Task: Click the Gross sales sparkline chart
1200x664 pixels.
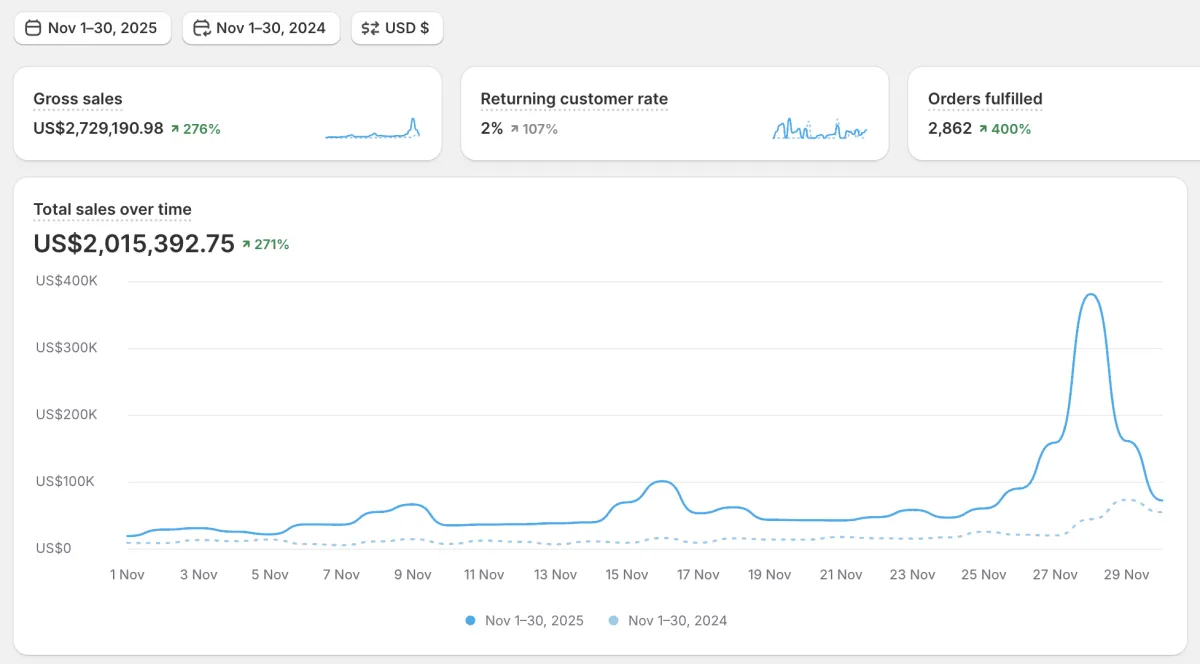Action: (372, 128)
